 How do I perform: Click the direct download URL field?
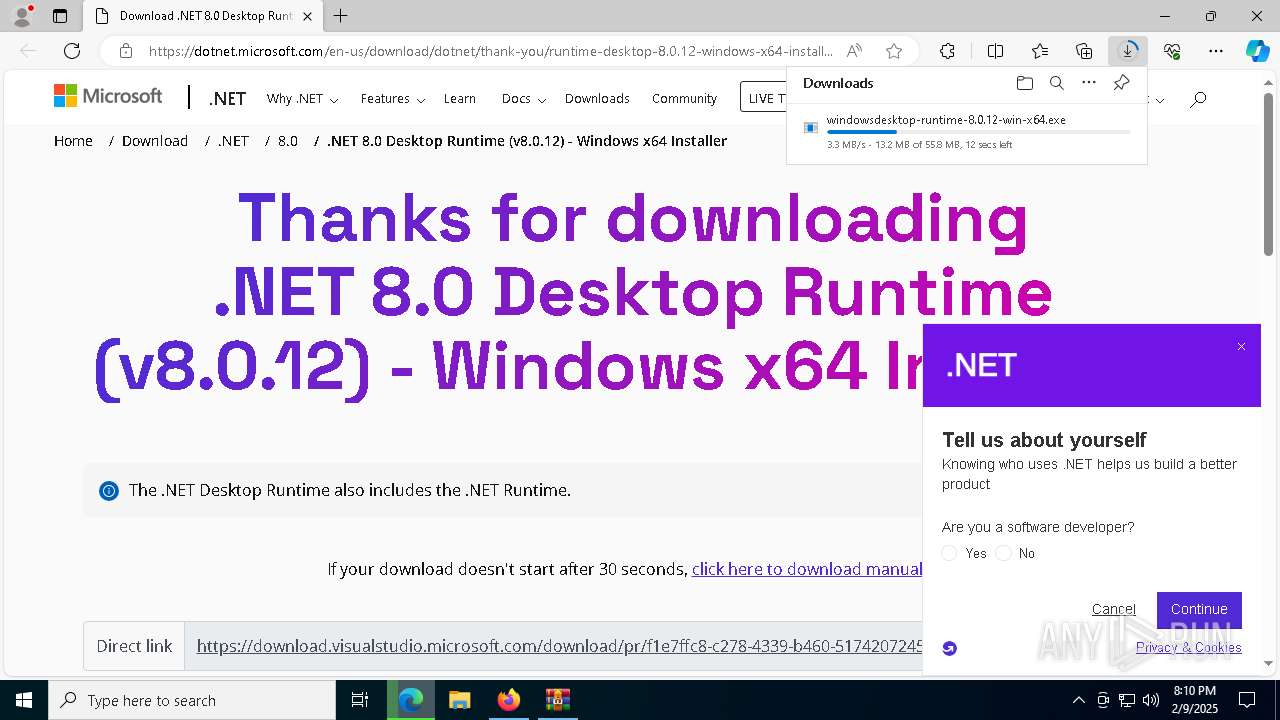(x=560, y=646)
